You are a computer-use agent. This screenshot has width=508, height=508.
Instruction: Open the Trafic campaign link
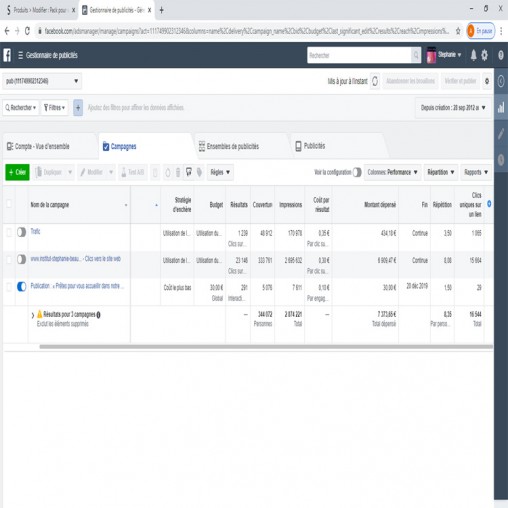click(x=35, y=231)
